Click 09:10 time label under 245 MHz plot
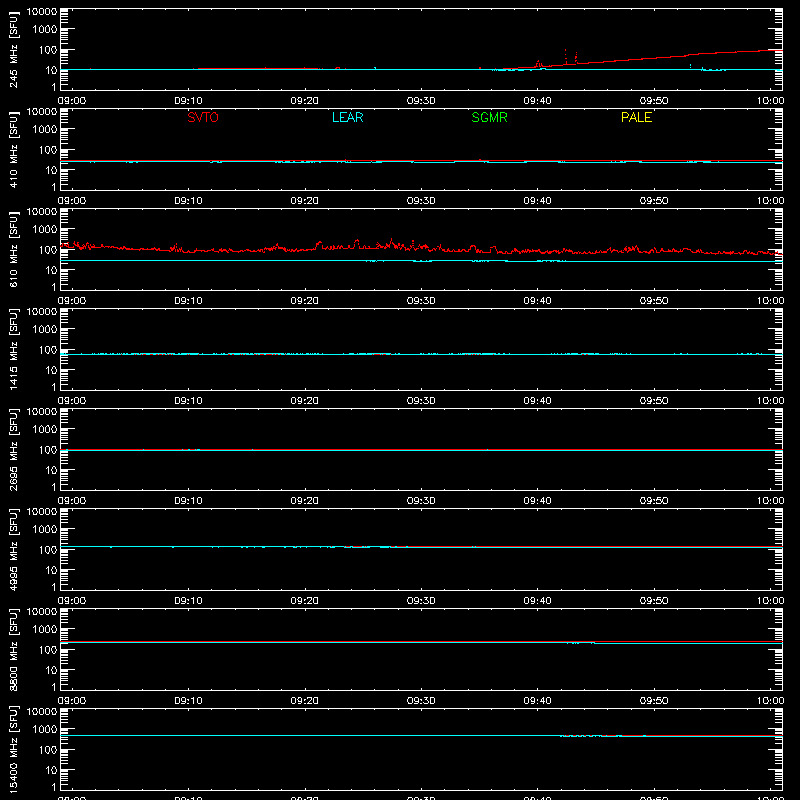This screenshot has height=800, width=800. pyautogui.click(x=188, y=101)
